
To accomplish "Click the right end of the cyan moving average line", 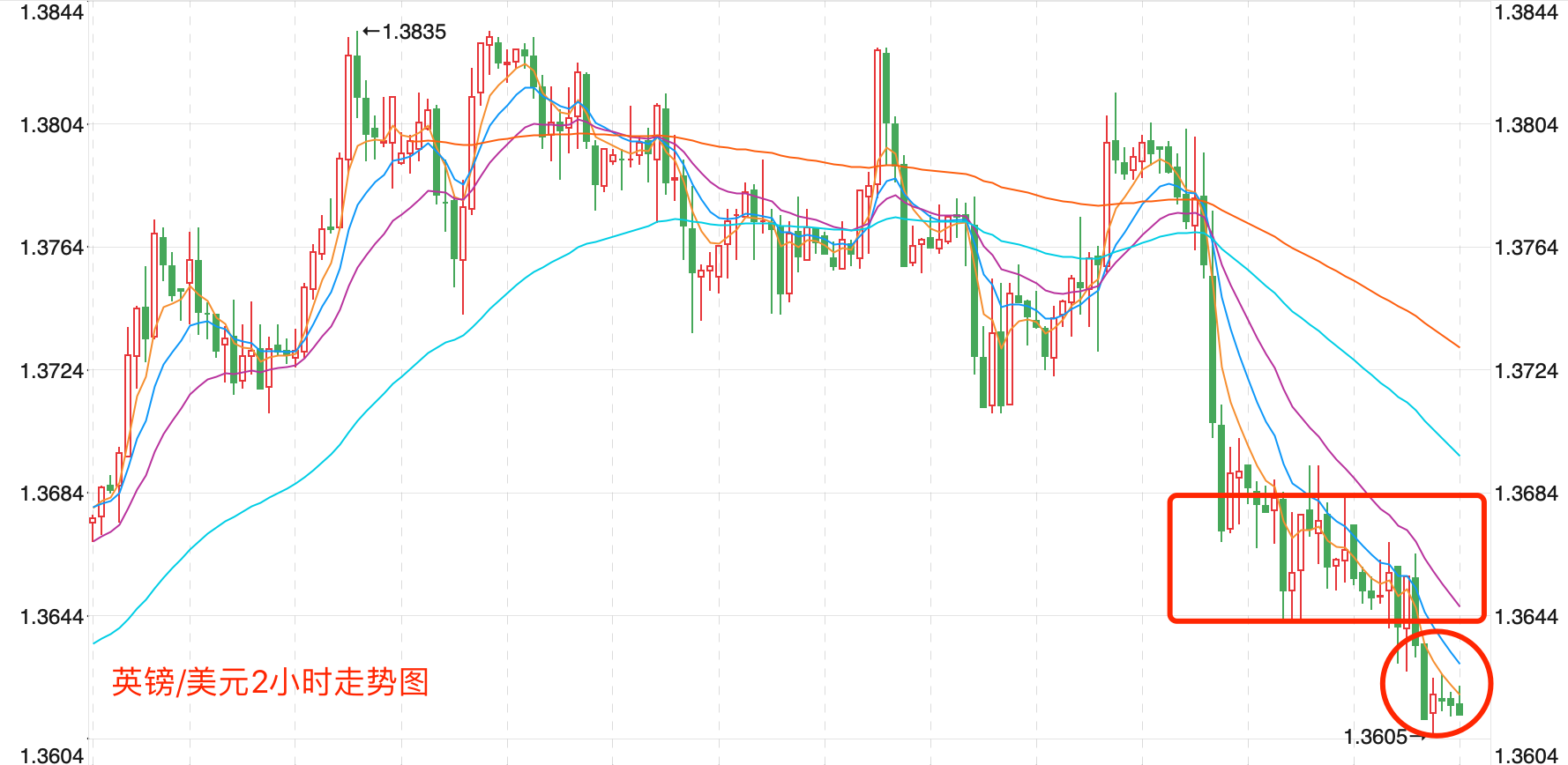I will (x=1458, y=454).
